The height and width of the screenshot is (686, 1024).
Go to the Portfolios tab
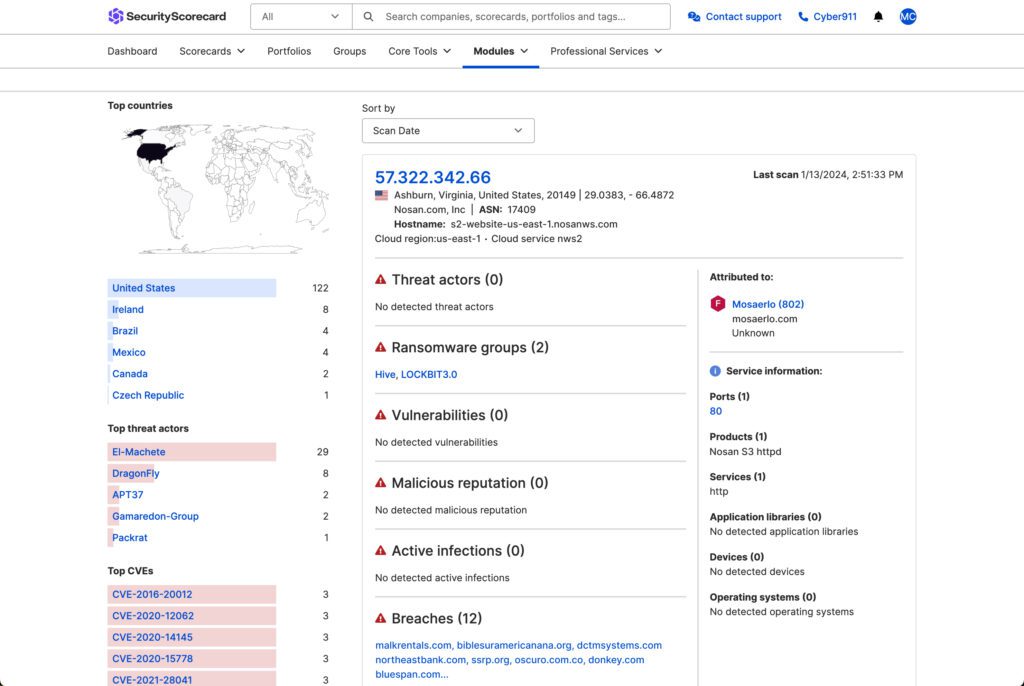(x=289, y=51)
